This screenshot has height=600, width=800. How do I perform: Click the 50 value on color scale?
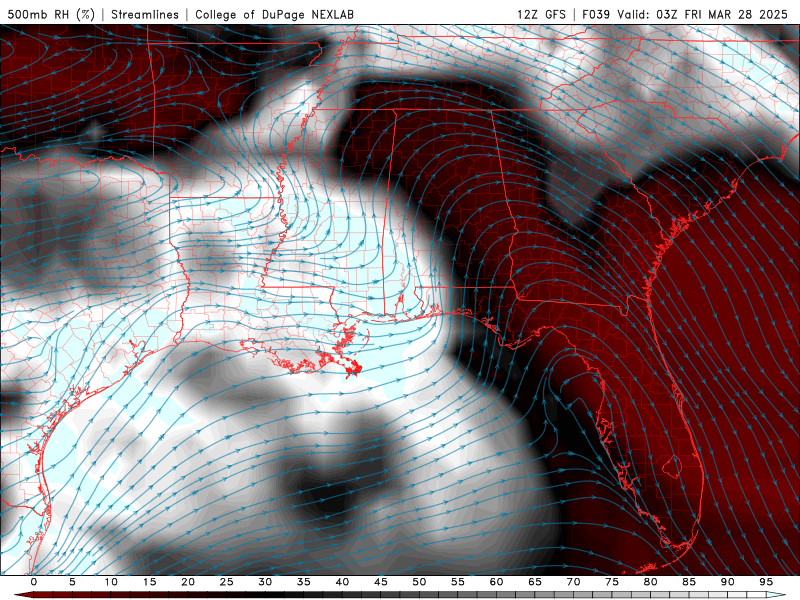point(419,582)
